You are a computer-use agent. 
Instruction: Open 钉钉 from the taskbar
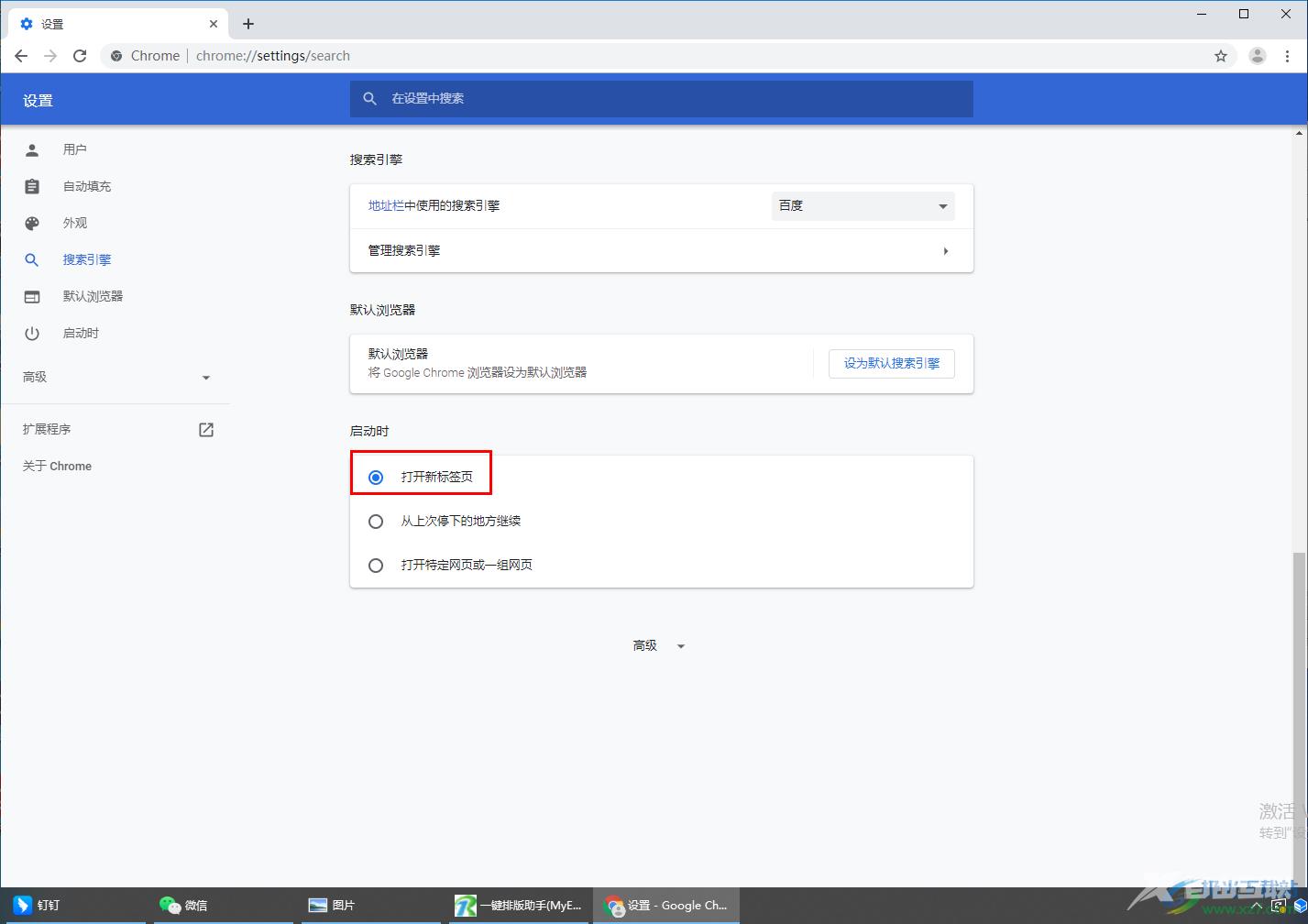pyautogui.click(x=73, y=905)
